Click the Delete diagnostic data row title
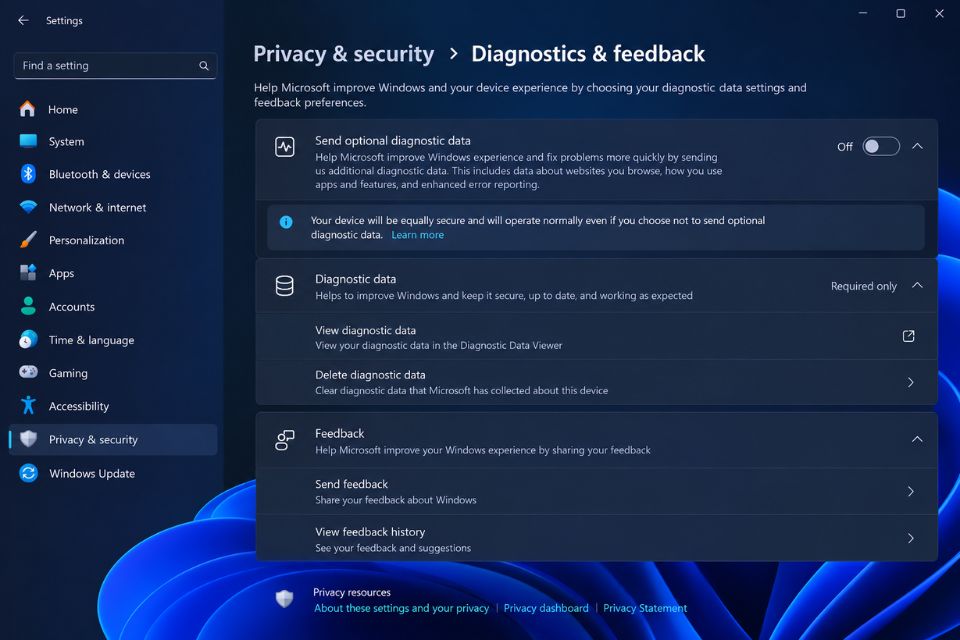 (x=370, y=375)
